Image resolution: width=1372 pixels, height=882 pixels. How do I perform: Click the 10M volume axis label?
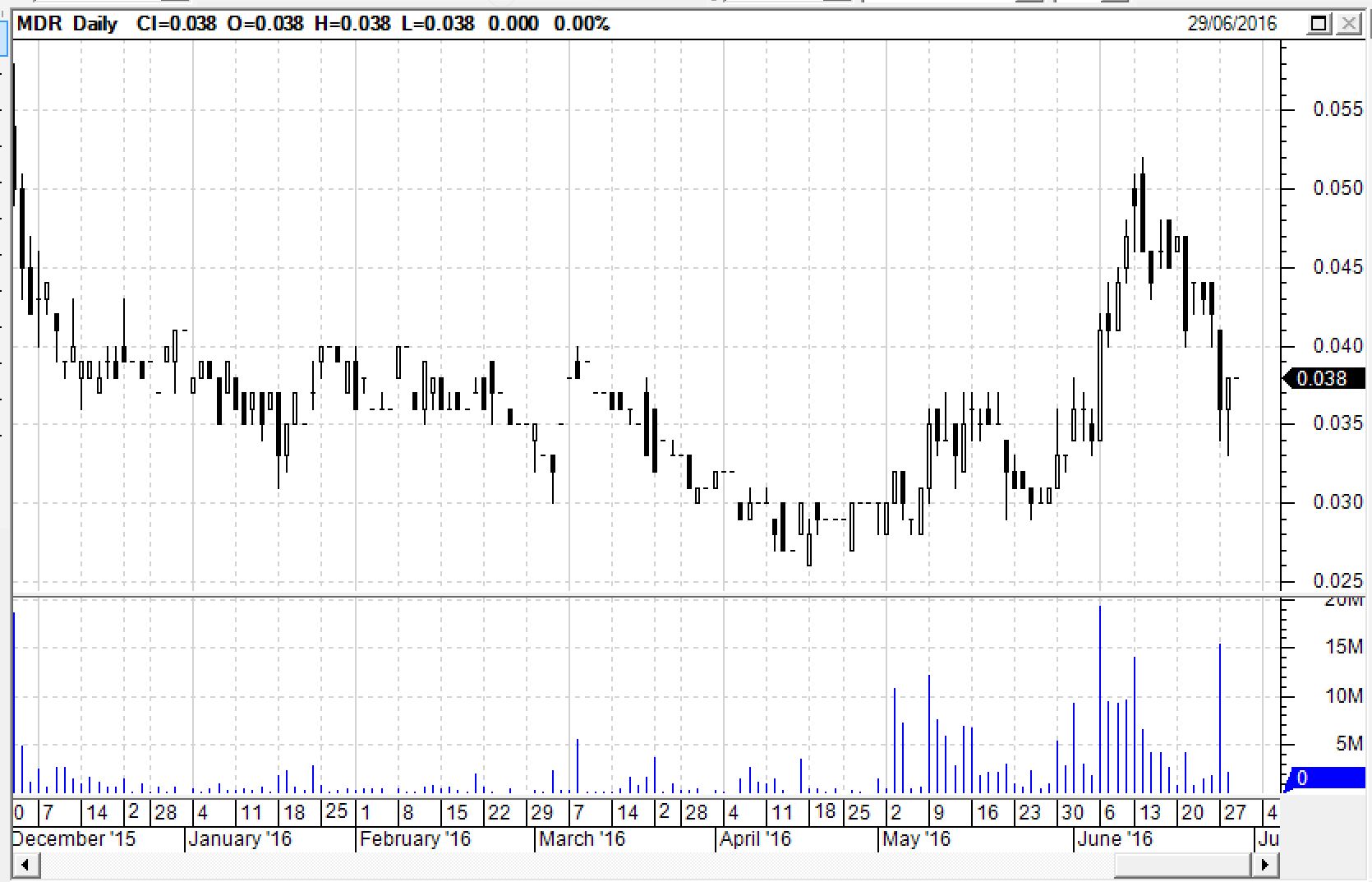[x=1343, y=696]
